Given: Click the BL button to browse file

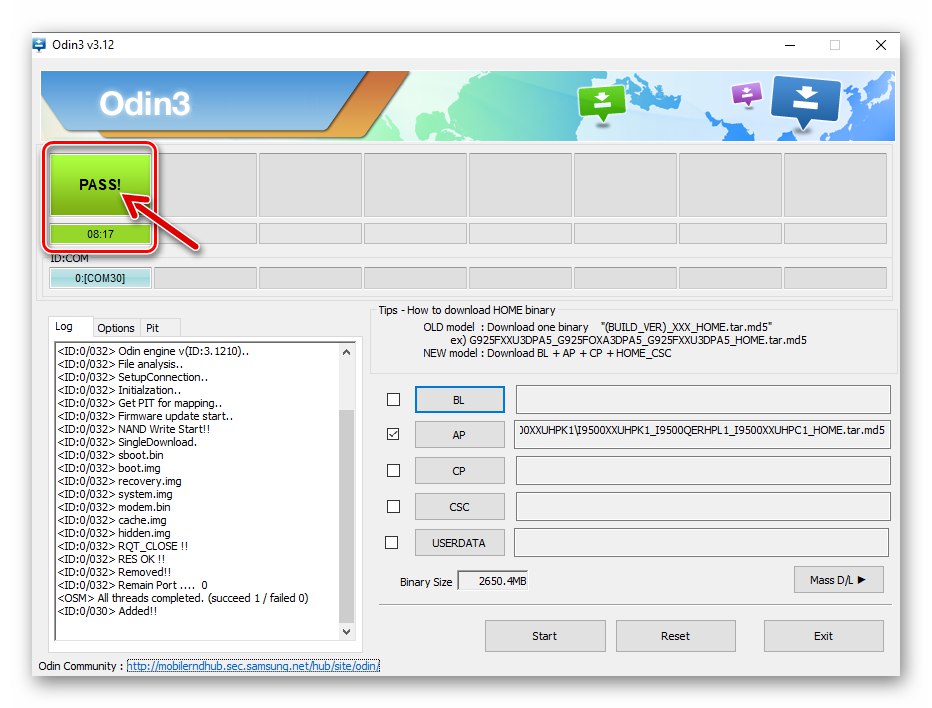Looking at the screenshot, I should pos(459,399).
